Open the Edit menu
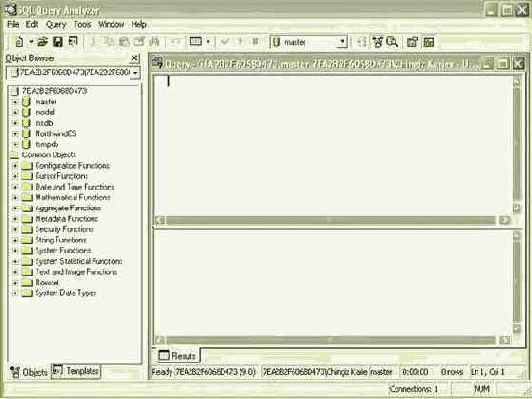The image size is (532, 399). tap(32, 24)
